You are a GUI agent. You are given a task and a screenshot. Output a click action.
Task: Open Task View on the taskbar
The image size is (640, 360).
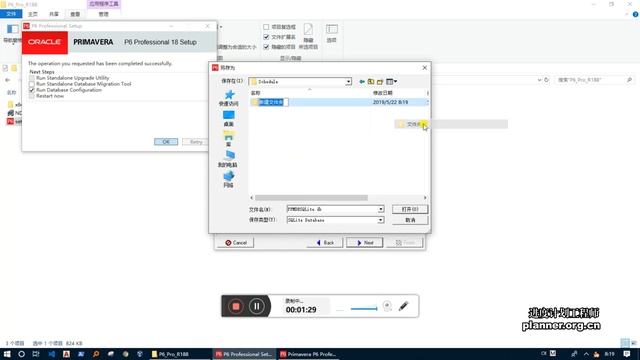[36, 354]
